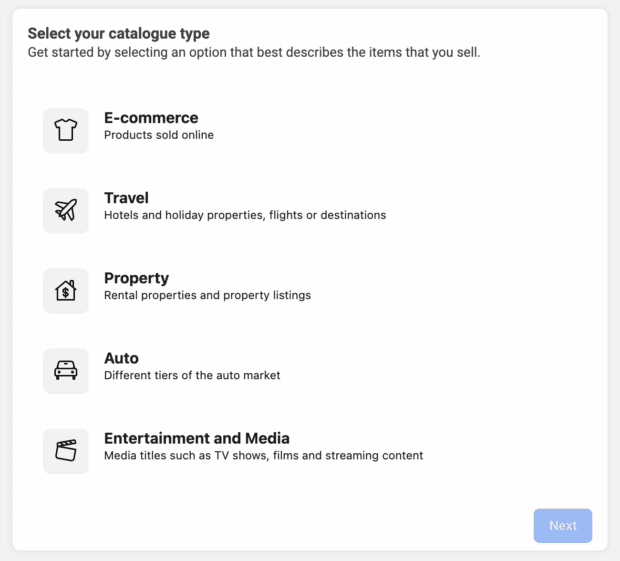
Task: Click "Media titles such as TV shows" description
Action: click(264, 455)
